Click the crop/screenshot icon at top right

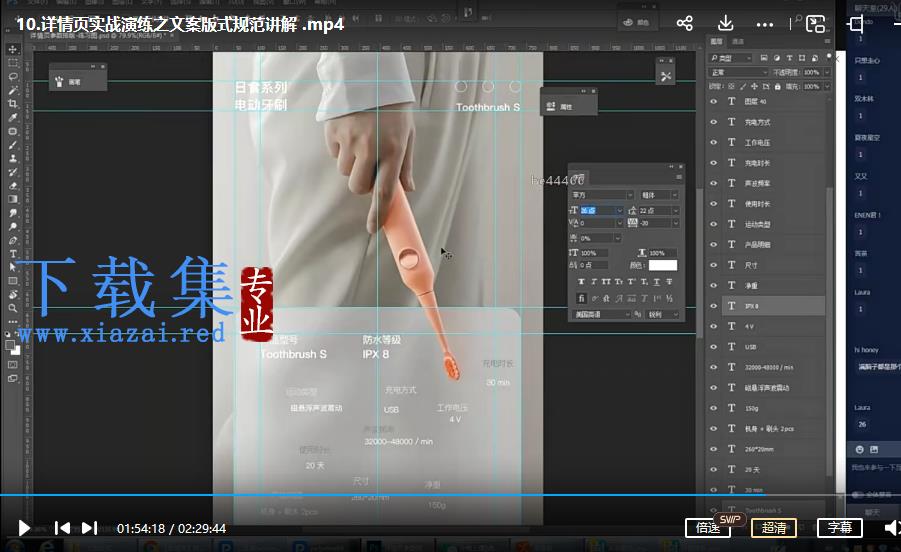[856, 24]
